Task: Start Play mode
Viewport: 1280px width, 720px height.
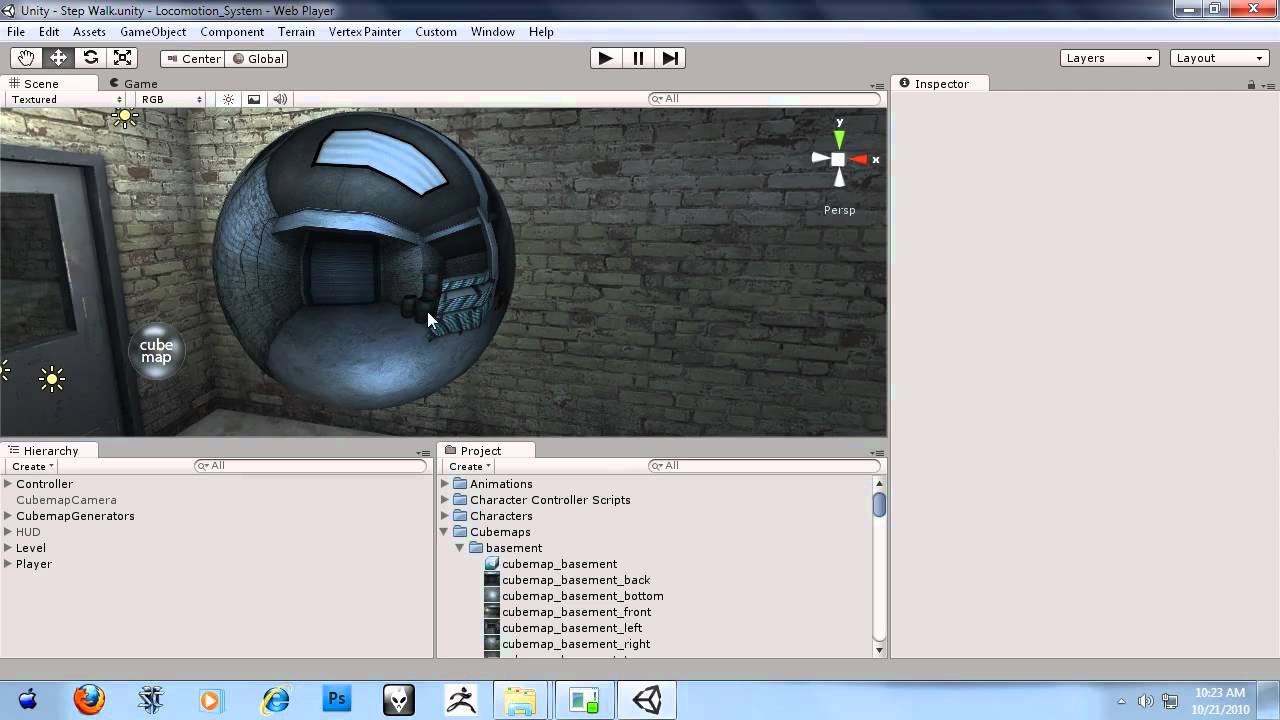Action: pos(605,58)
